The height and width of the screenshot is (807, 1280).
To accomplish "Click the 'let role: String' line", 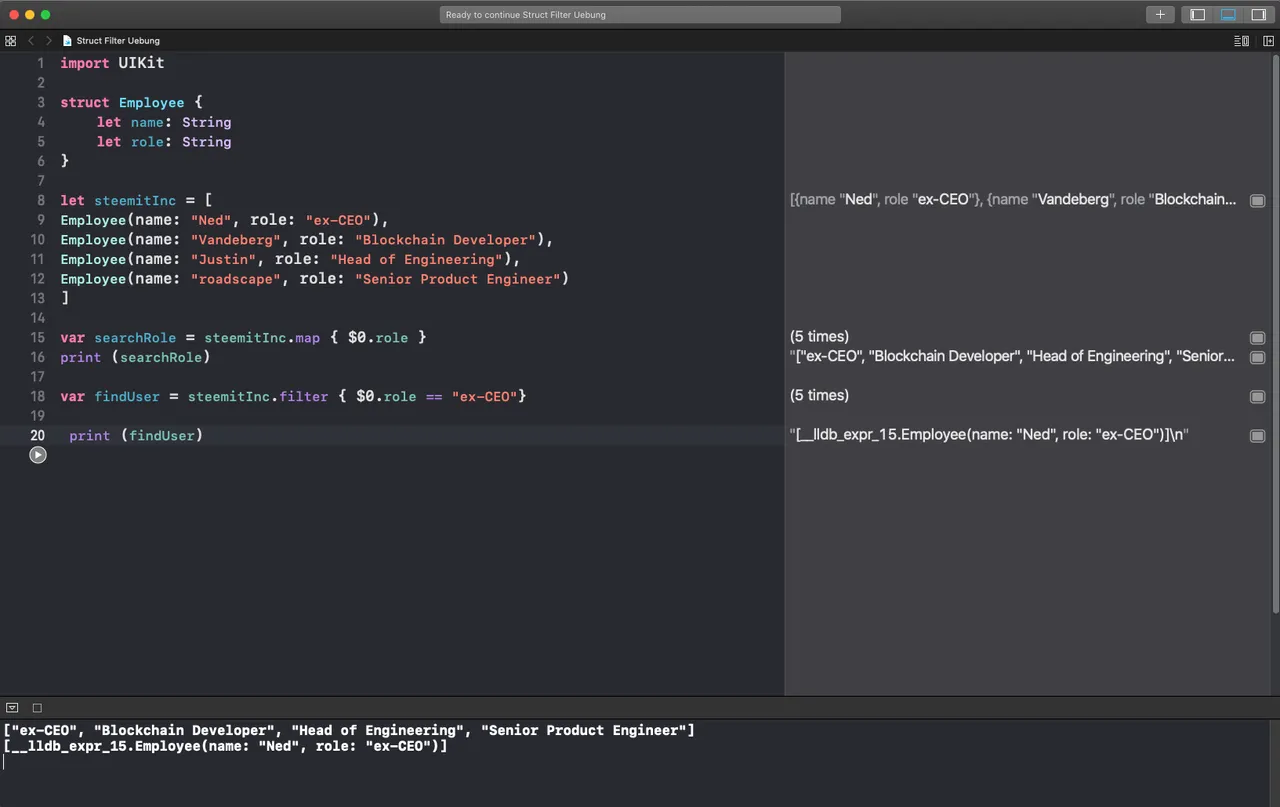I will coord(164,142).
